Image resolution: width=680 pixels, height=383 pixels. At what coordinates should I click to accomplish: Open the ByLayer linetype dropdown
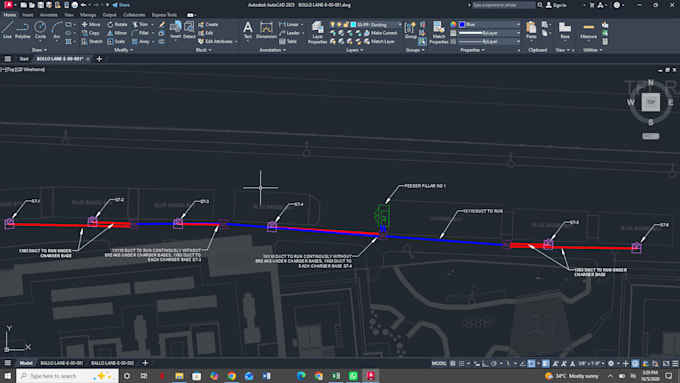click(489, 42)
